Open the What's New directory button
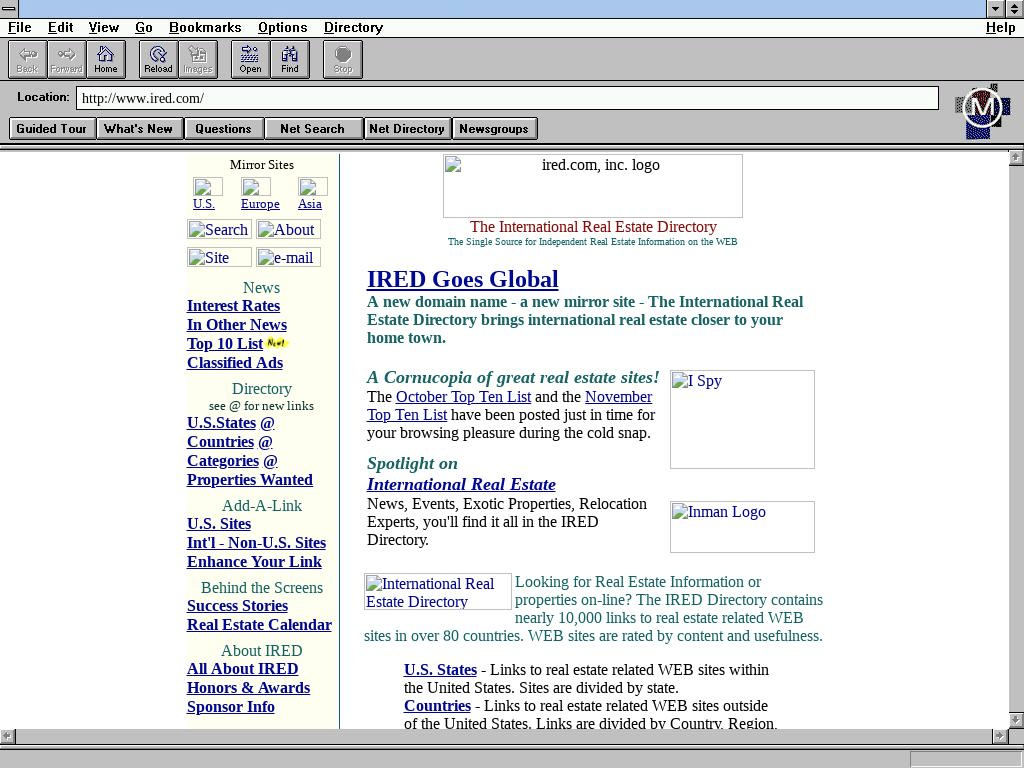This screenshot has width=1024, height=768. point(138,128)
